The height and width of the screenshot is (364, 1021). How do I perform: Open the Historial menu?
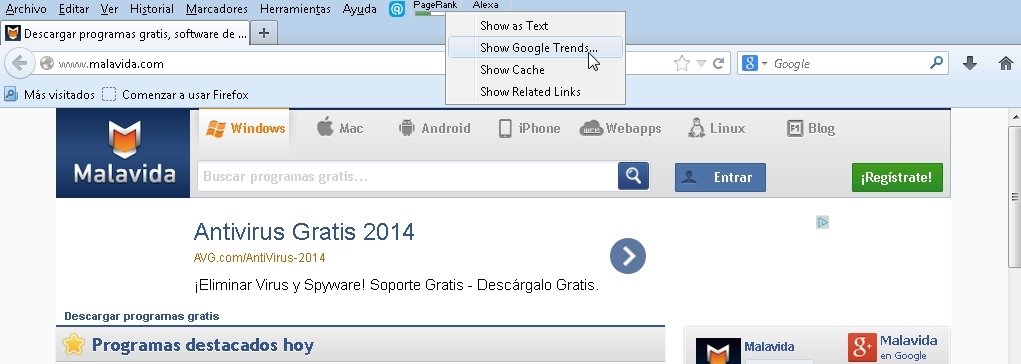pos(152,9)
